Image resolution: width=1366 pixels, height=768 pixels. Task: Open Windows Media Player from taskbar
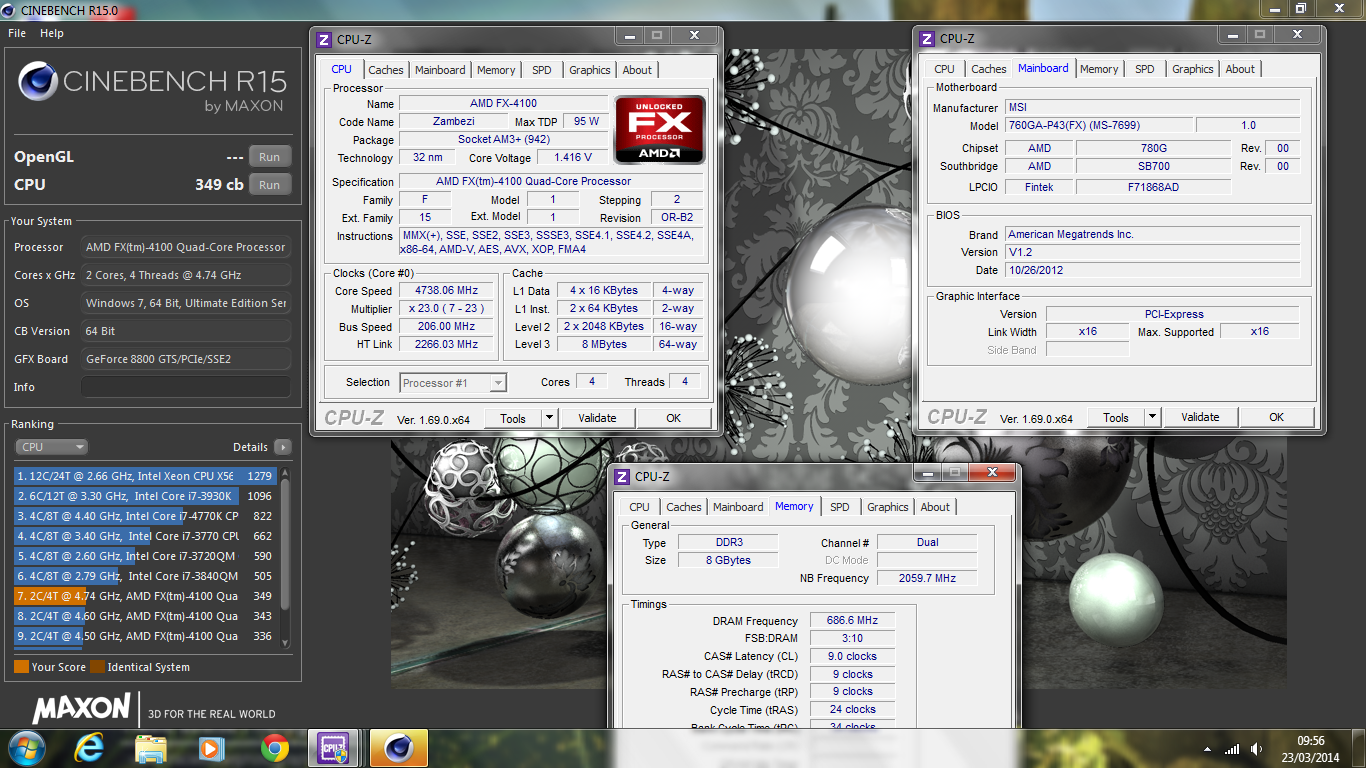[x=211, y=748]
